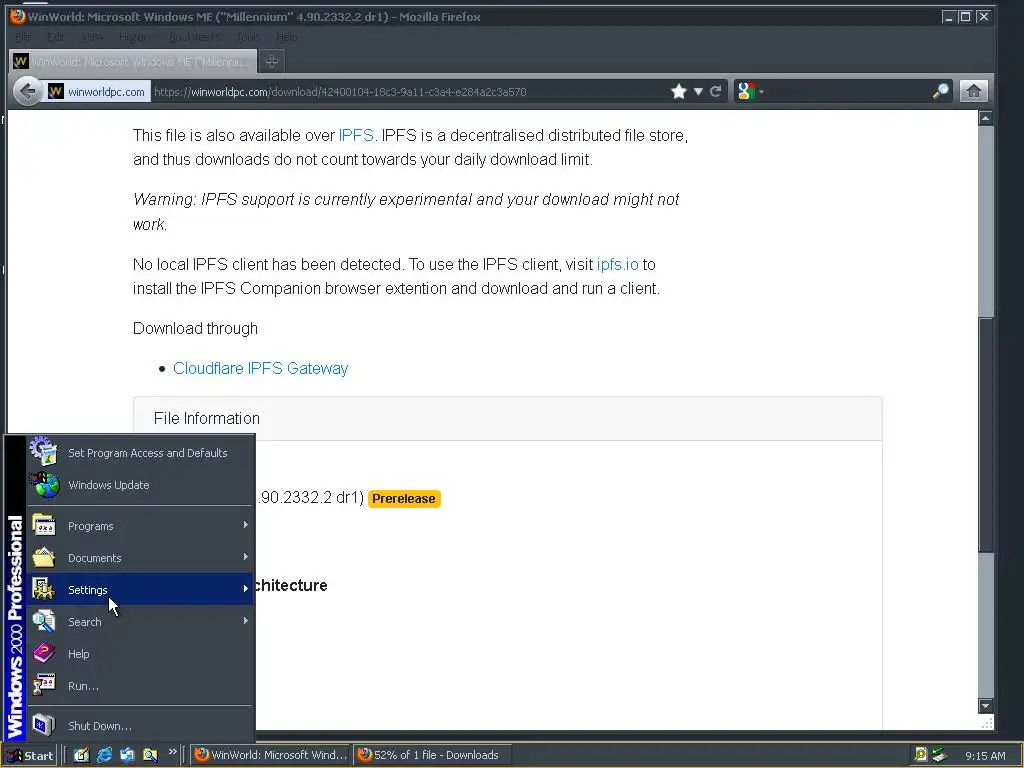The image size is (1024, 768).
Task: Click the page scrollbar down arrow
Action: coord(985,705)
